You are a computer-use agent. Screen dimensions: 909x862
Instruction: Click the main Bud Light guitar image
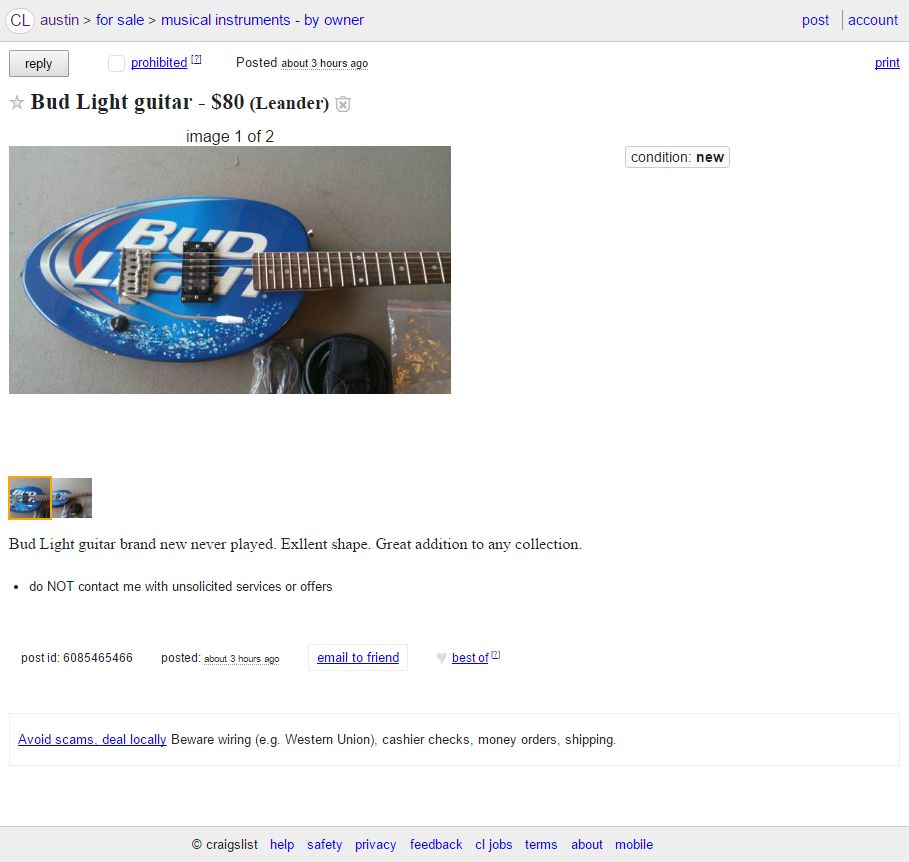pyautogui.click(x=230, y=270)
